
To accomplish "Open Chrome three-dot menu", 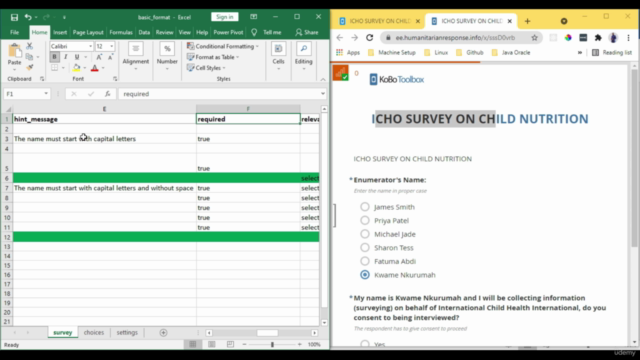I will click(629, 38).
